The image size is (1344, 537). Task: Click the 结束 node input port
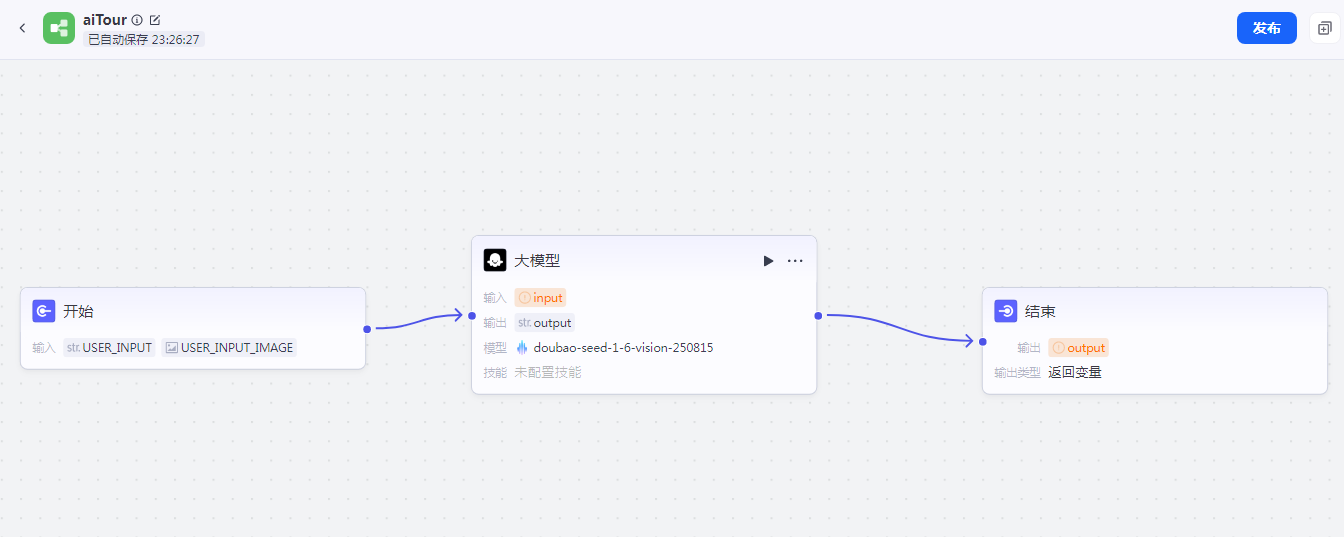(x=982, y=341)
